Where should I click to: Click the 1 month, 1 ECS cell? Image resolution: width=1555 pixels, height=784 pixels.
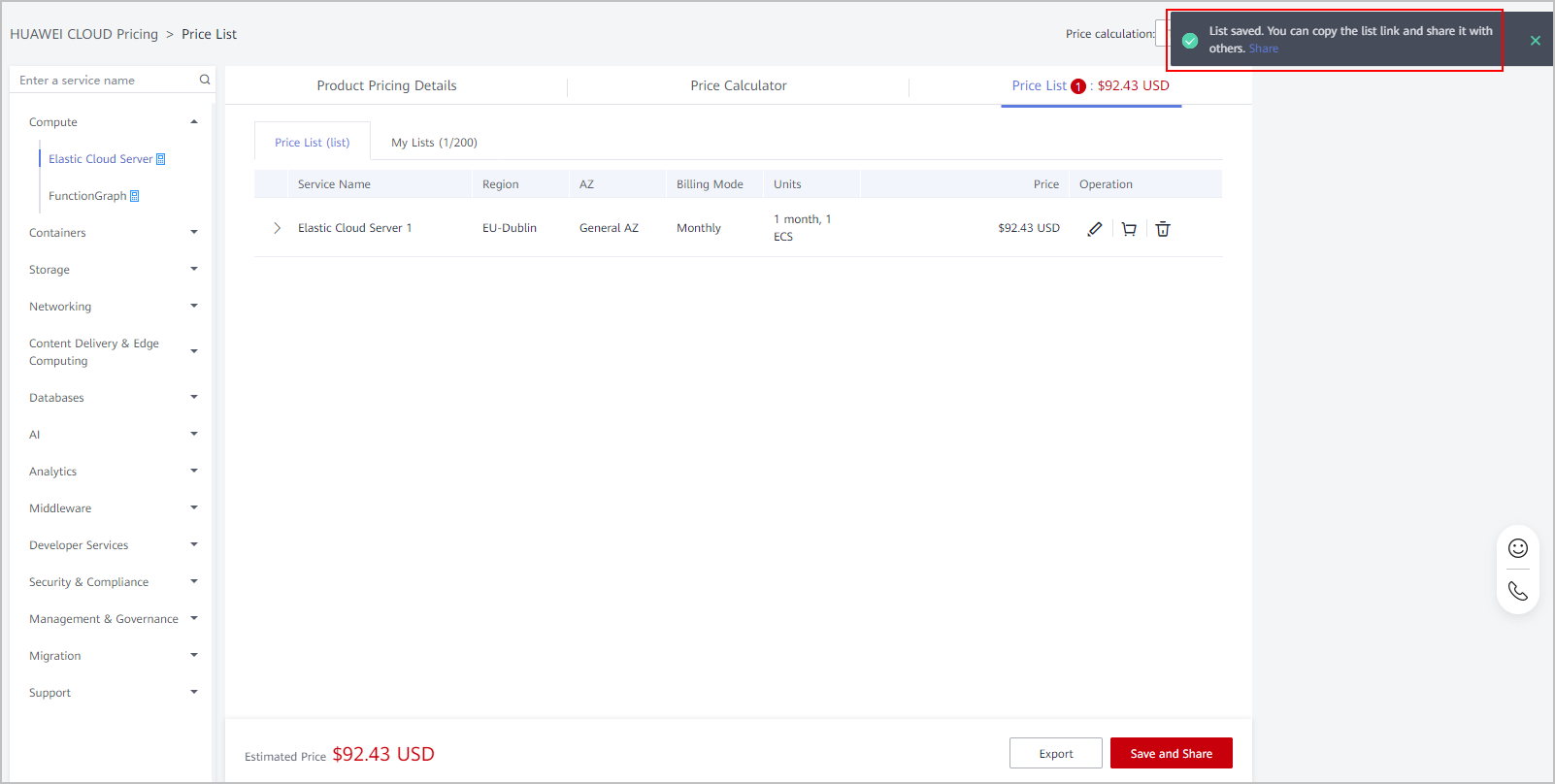click(x=803, y=228)
